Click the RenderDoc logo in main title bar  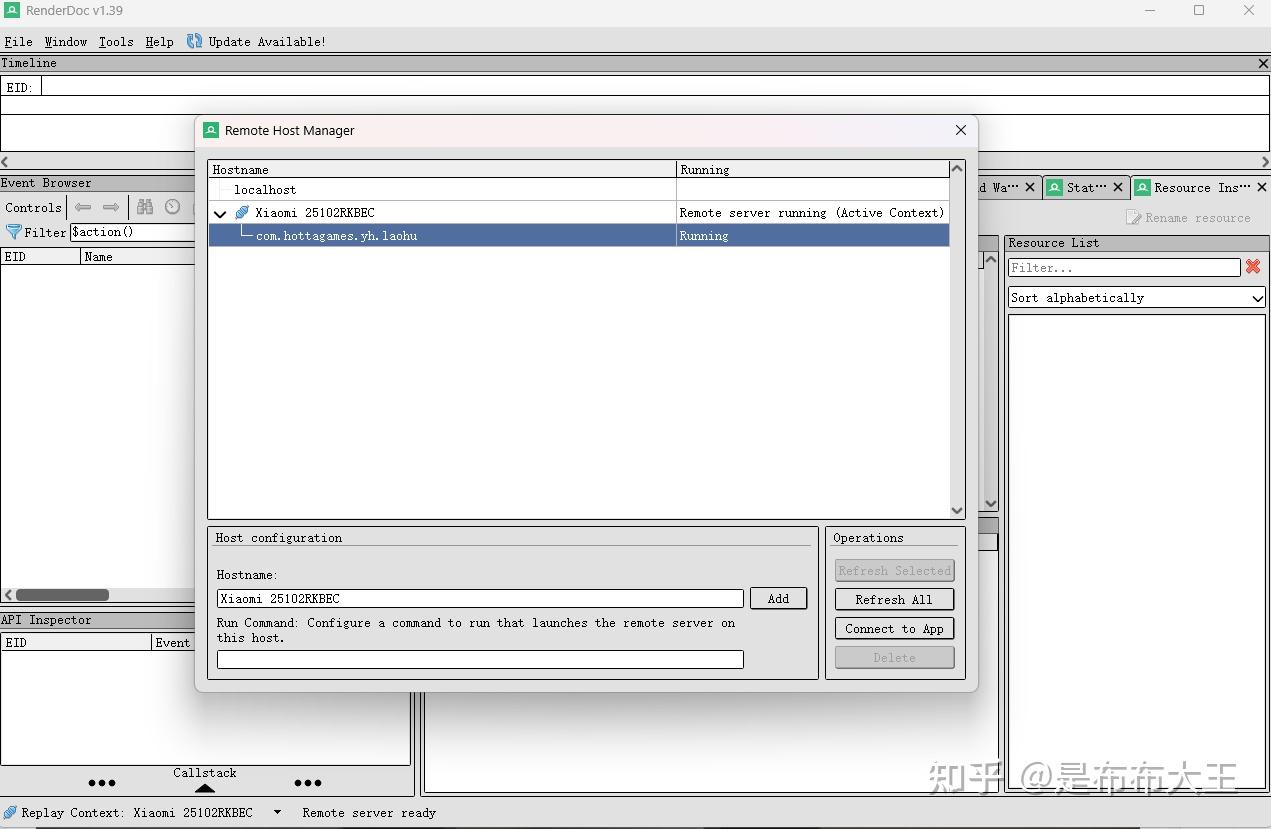point(12,10)
